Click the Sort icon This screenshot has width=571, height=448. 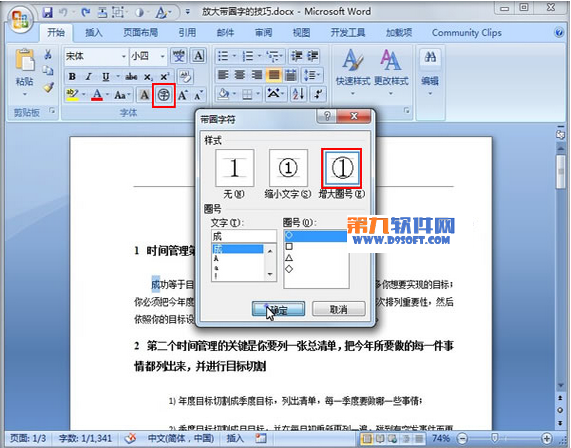coord(298,95)
